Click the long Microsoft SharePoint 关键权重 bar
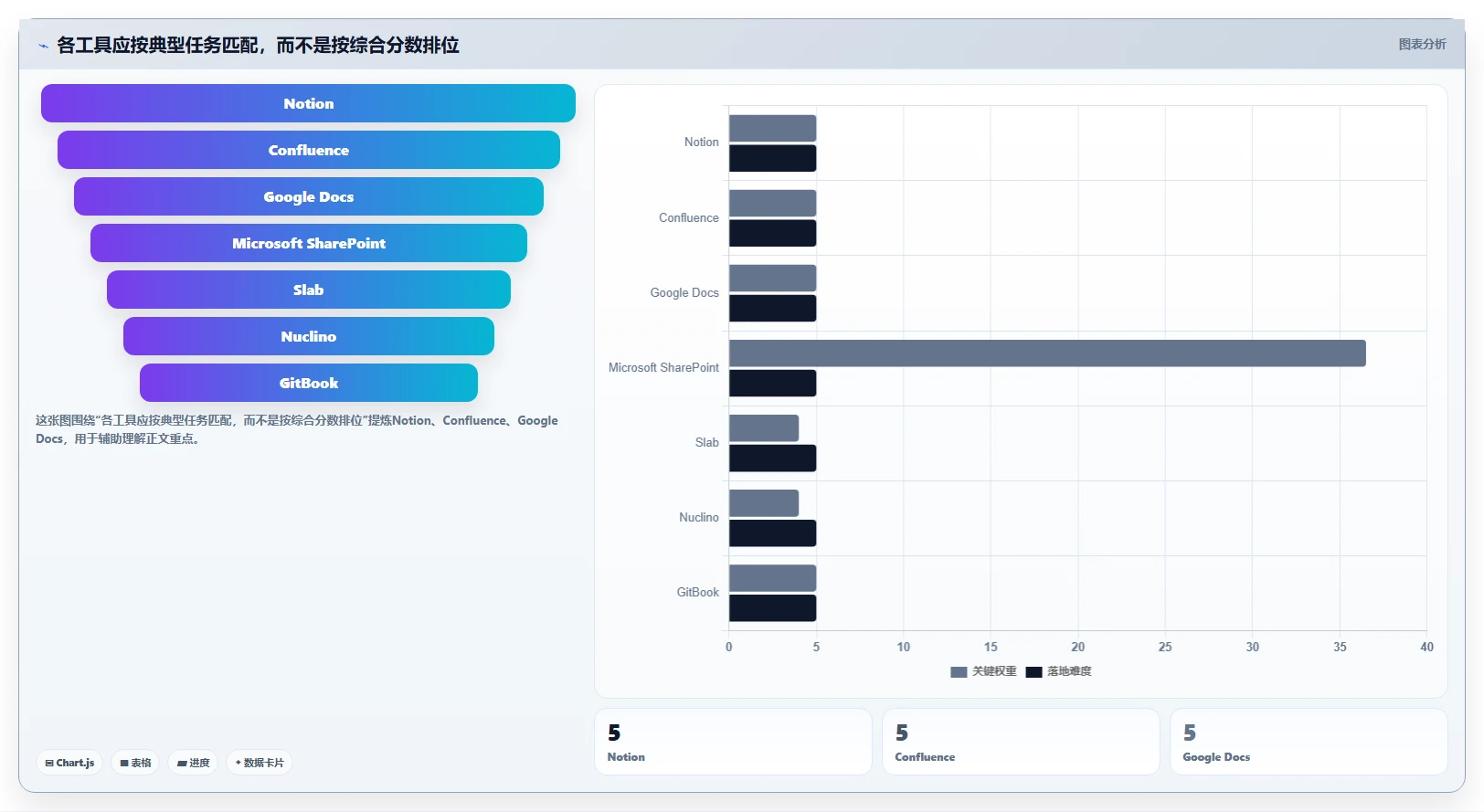 pyautogui.click(x=1047, y=353)
